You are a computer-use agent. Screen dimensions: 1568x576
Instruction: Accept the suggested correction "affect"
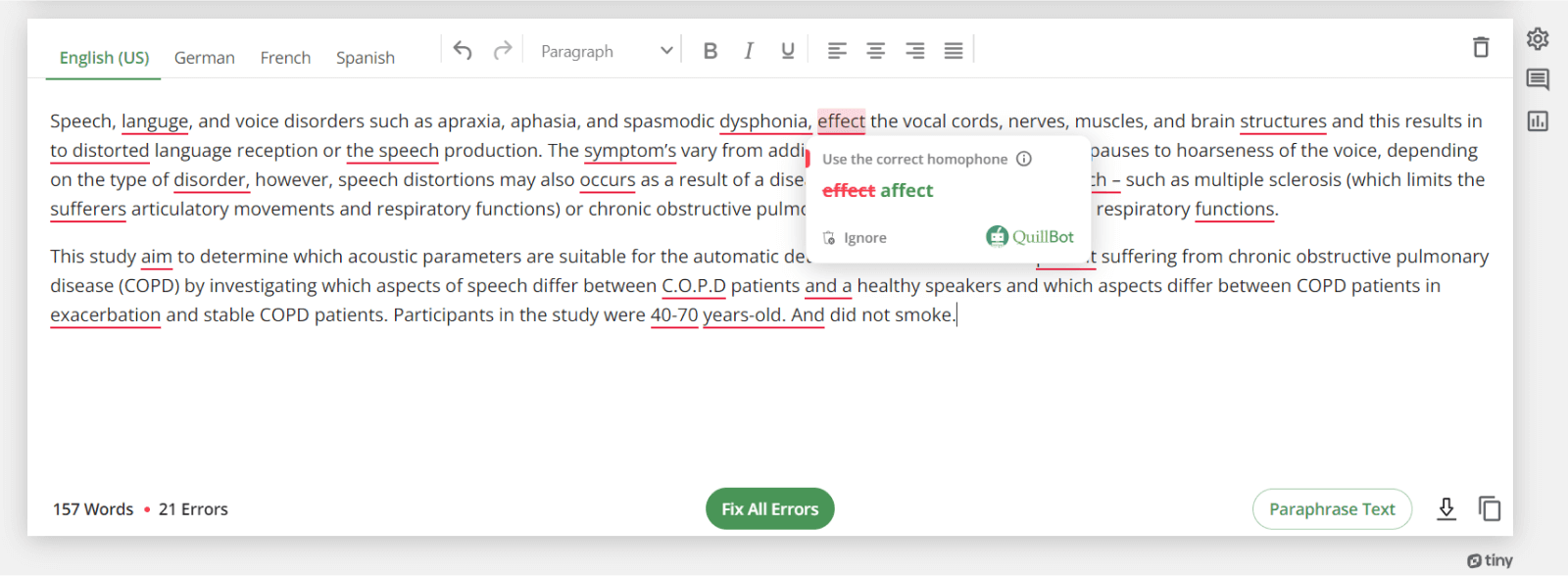coord(906,191)
